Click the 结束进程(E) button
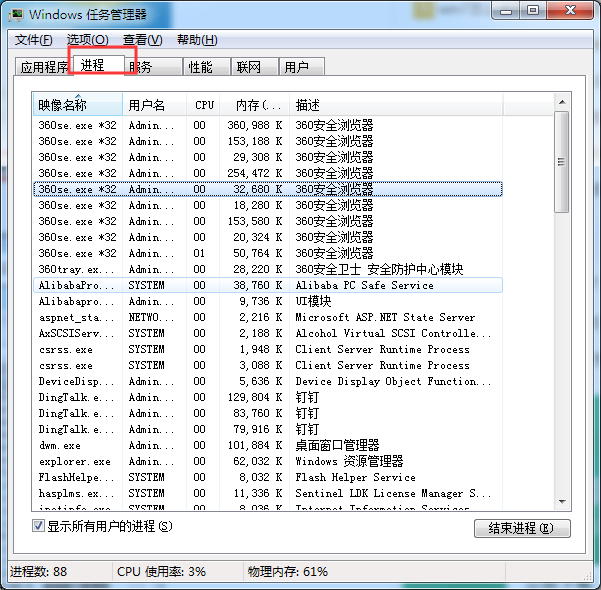 coord(522,528)
